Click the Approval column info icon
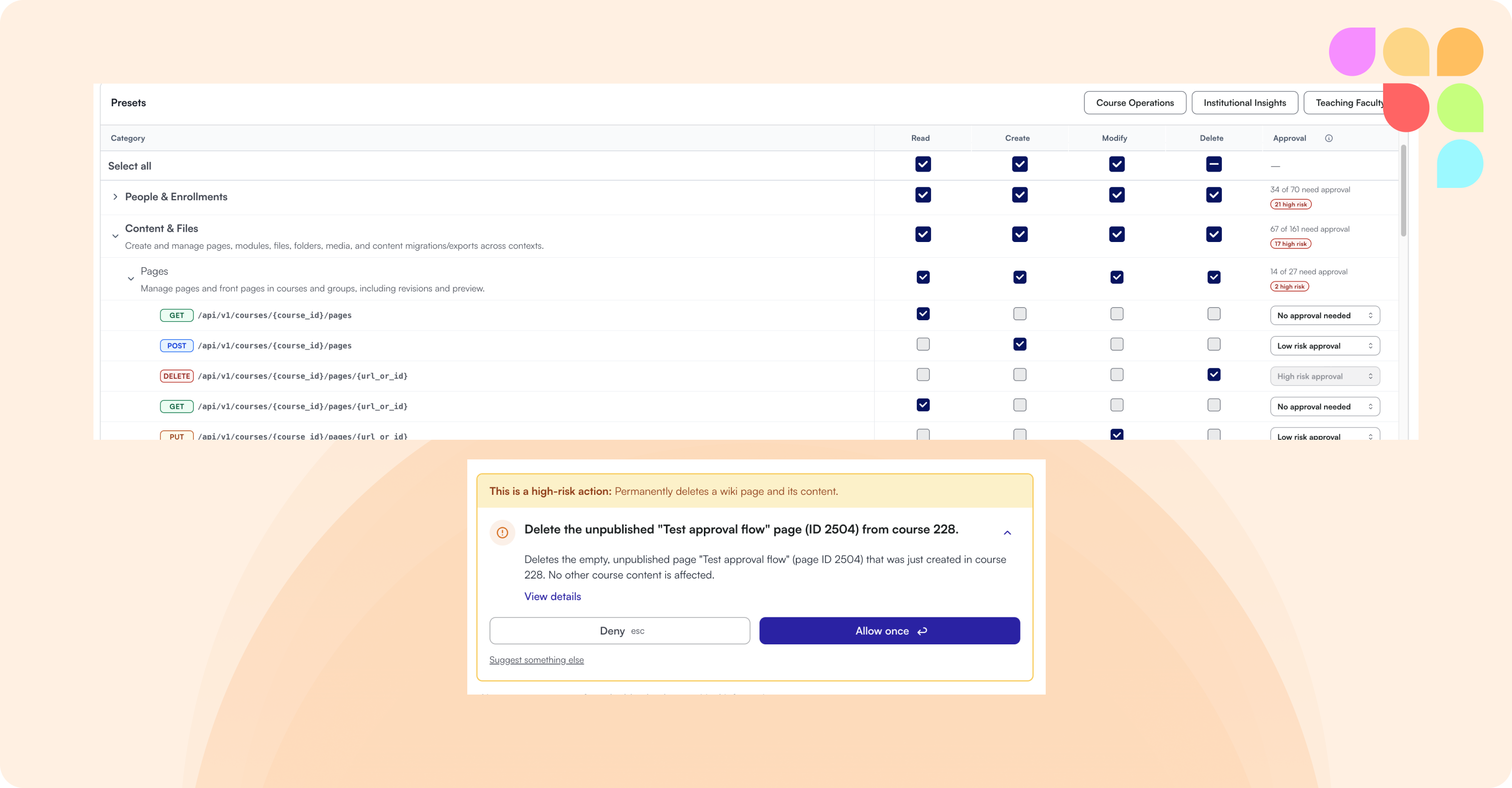The width and height of the screenshot is (1512, 788). tap(1329, 138)
